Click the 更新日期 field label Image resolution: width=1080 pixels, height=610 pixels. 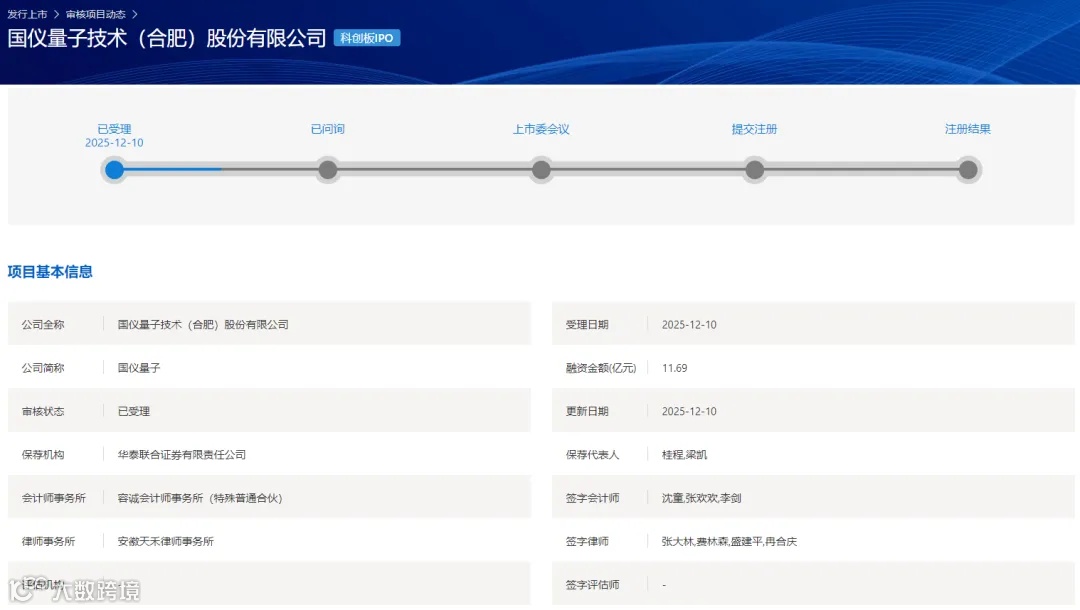[587, 411]
